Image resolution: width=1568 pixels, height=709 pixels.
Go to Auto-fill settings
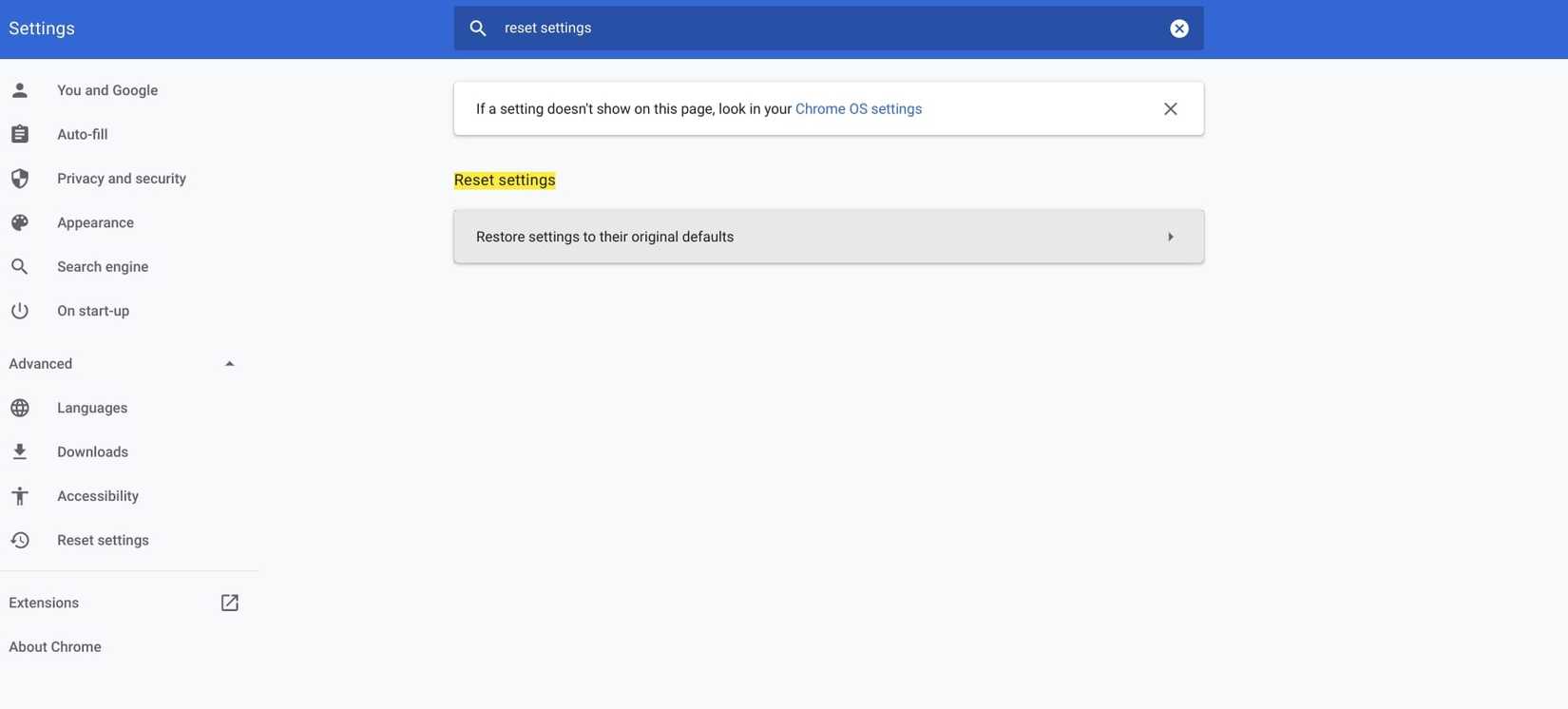82,134
